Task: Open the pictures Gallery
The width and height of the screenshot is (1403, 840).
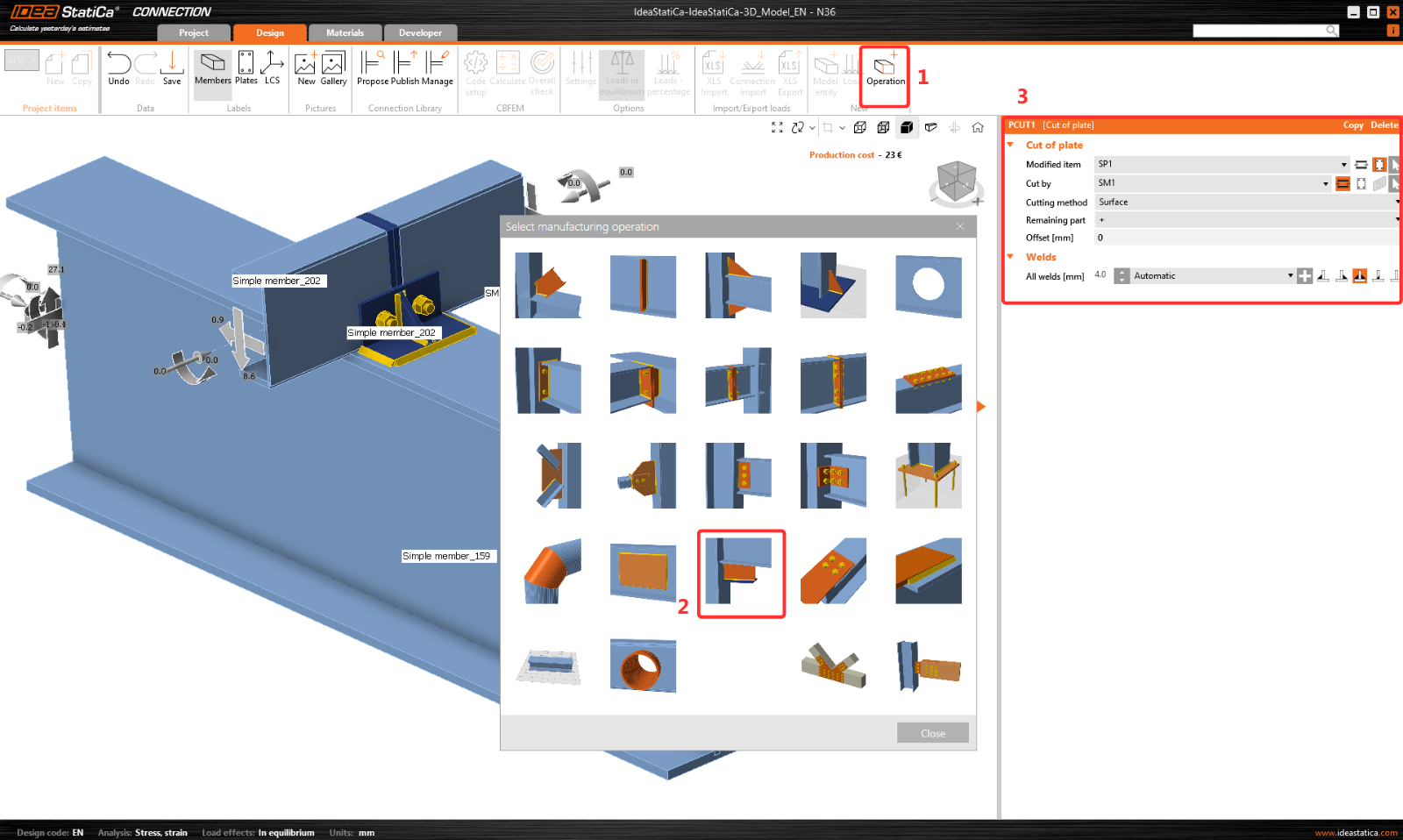Action: 333,68
